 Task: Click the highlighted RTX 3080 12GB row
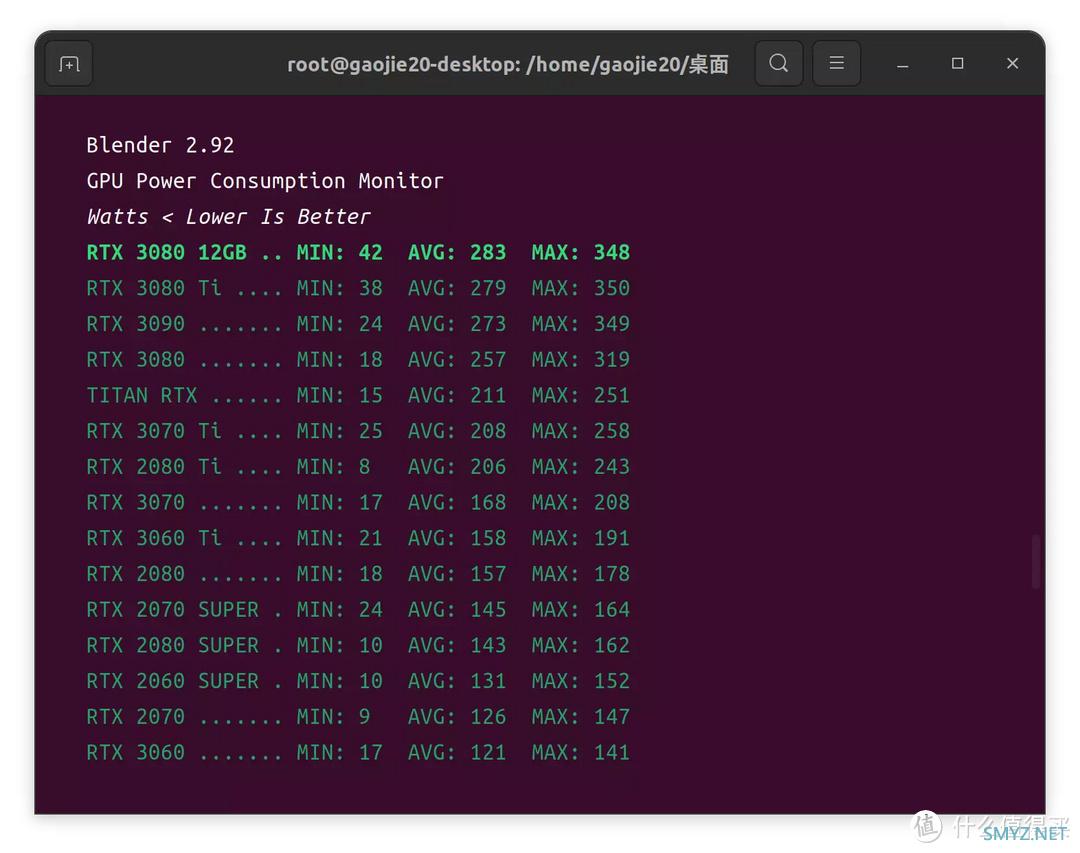point(358,252)
